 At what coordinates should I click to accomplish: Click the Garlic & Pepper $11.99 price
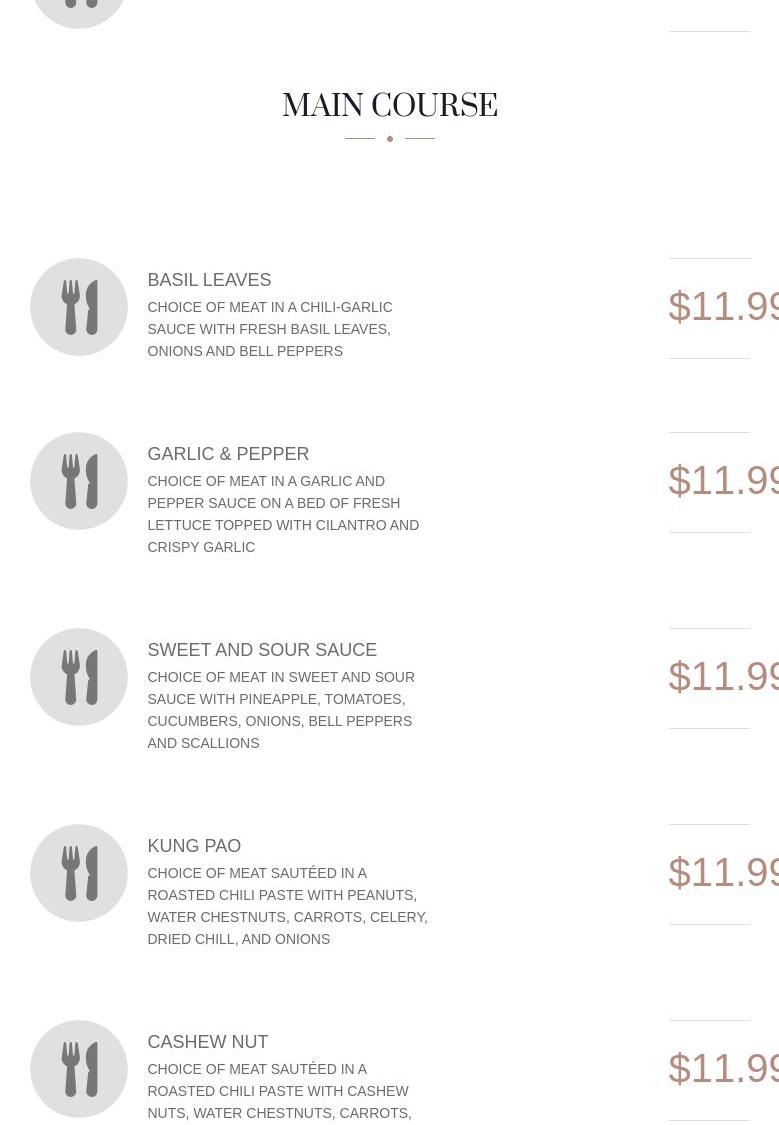[723, 480]
